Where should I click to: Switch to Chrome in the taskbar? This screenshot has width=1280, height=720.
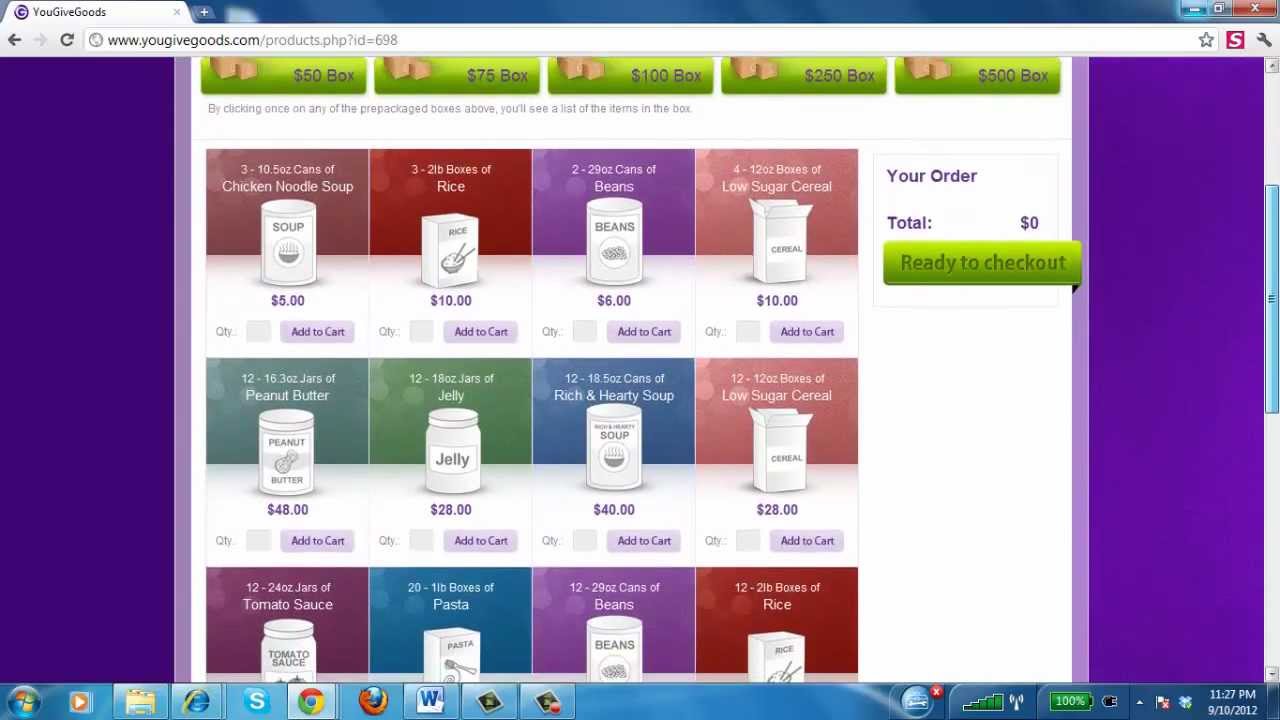coord(312,702)
